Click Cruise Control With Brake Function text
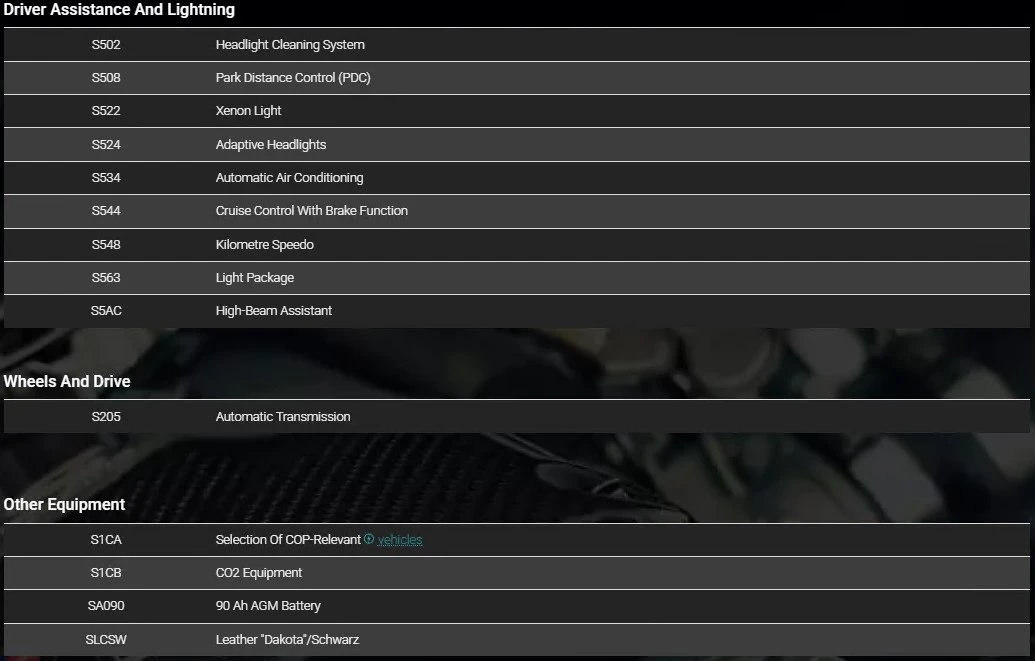This screenshot has width=1035, height=661. [x=312, y=211]
